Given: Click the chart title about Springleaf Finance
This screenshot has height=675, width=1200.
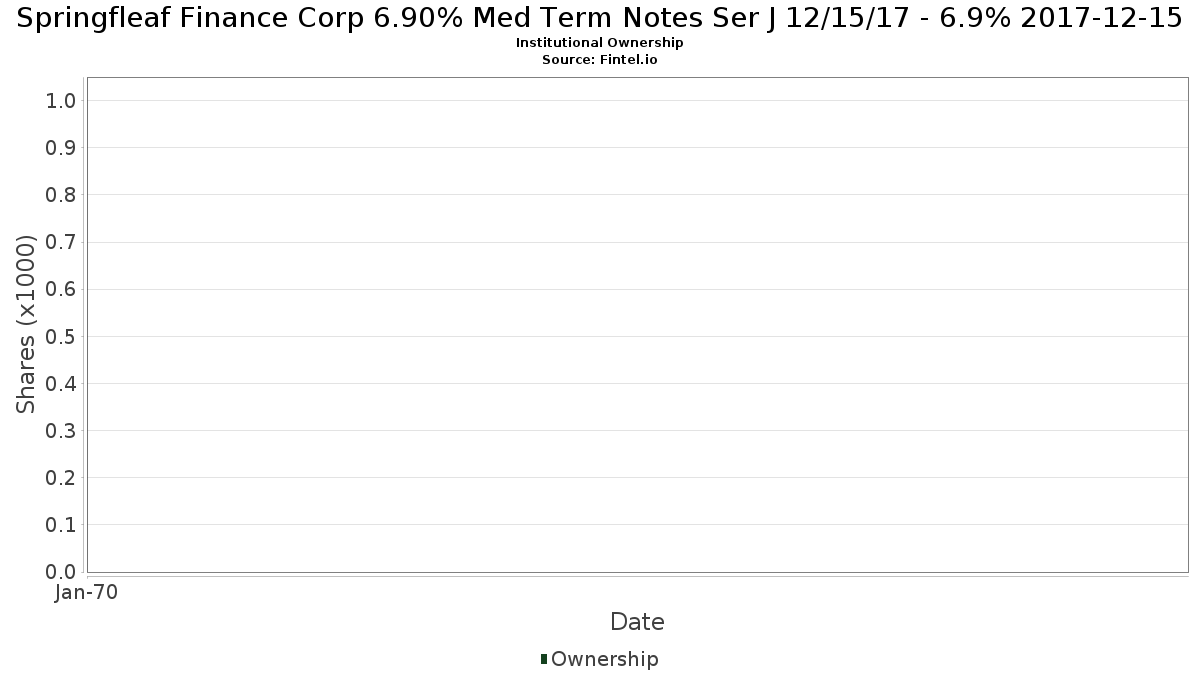Looking at the screenshot, I should coord(600,18).
